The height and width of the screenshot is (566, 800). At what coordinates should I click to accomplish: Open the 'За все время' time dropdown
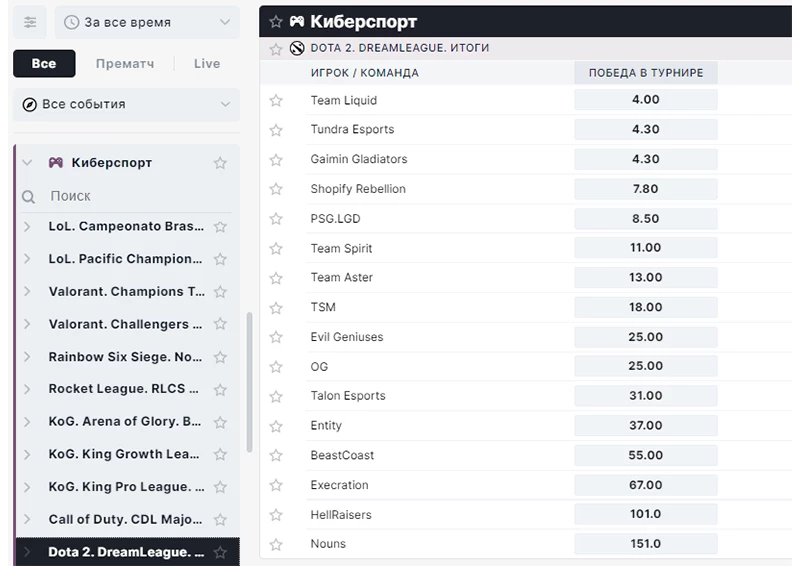pyautogui.click(x=147, y=22)
